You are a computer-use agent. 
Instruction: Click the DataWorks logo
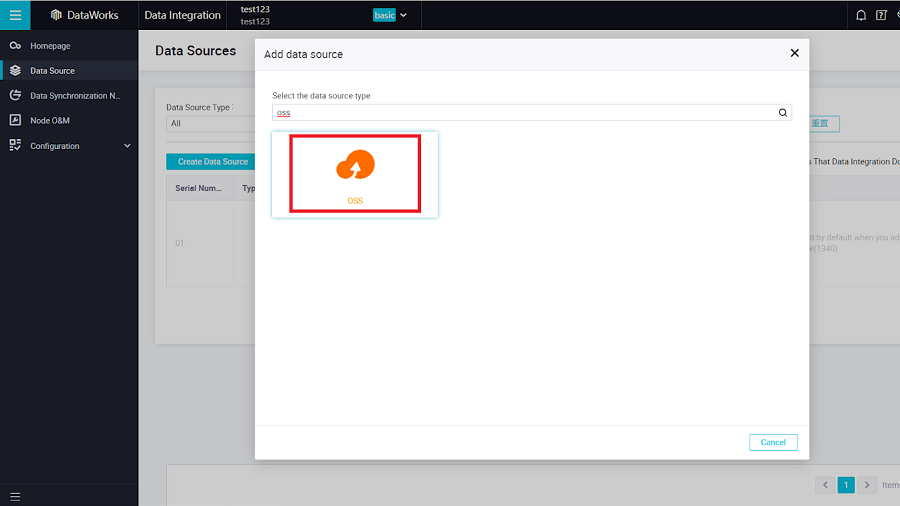click(x=84, y=15)
